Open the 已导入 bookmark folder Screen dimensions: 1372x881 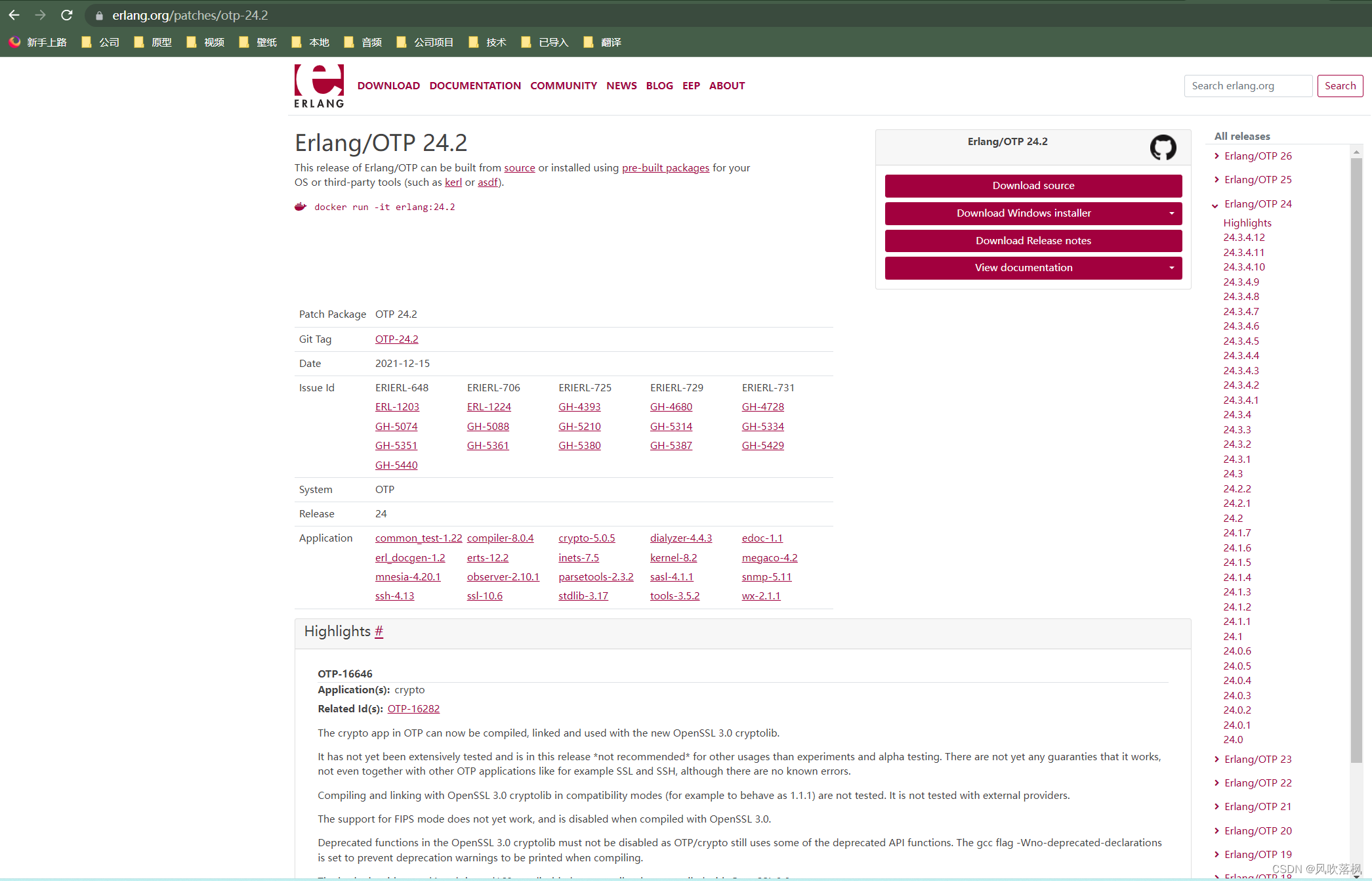point(545,42)
